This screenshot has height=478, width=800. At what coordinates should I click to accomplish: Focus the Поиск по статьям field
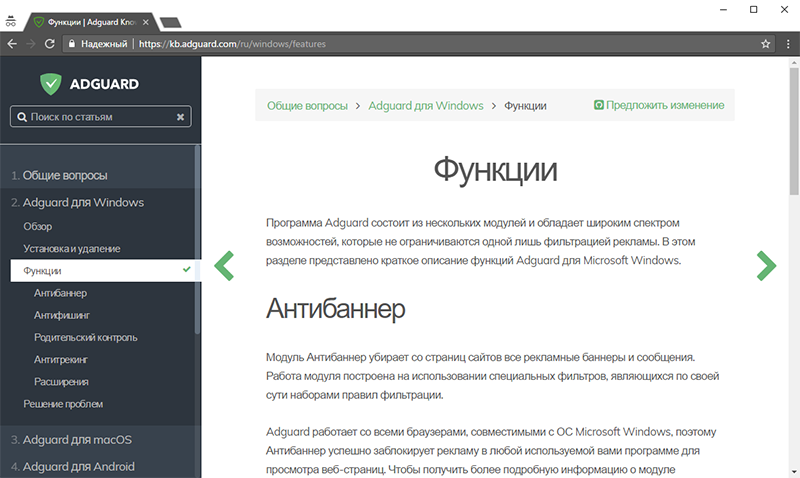[x=101, y=117]
